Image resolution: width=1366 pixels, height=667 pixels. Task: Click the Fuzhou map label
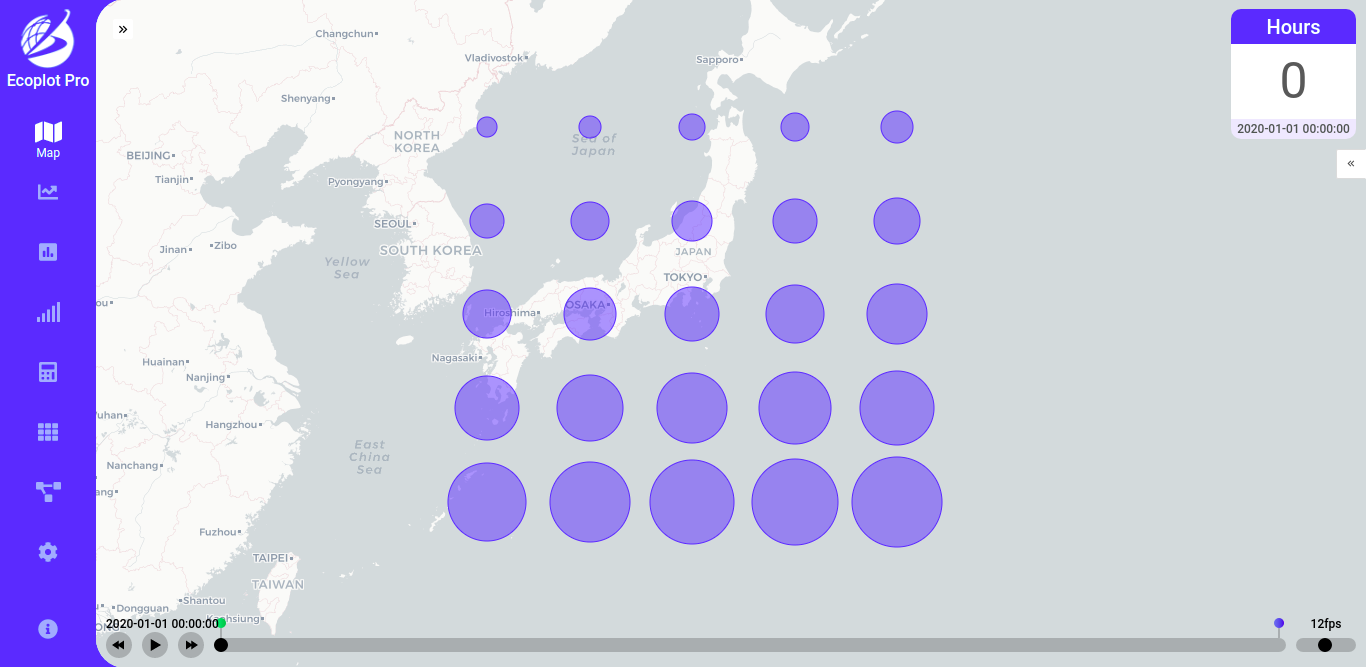pos(218,532)
